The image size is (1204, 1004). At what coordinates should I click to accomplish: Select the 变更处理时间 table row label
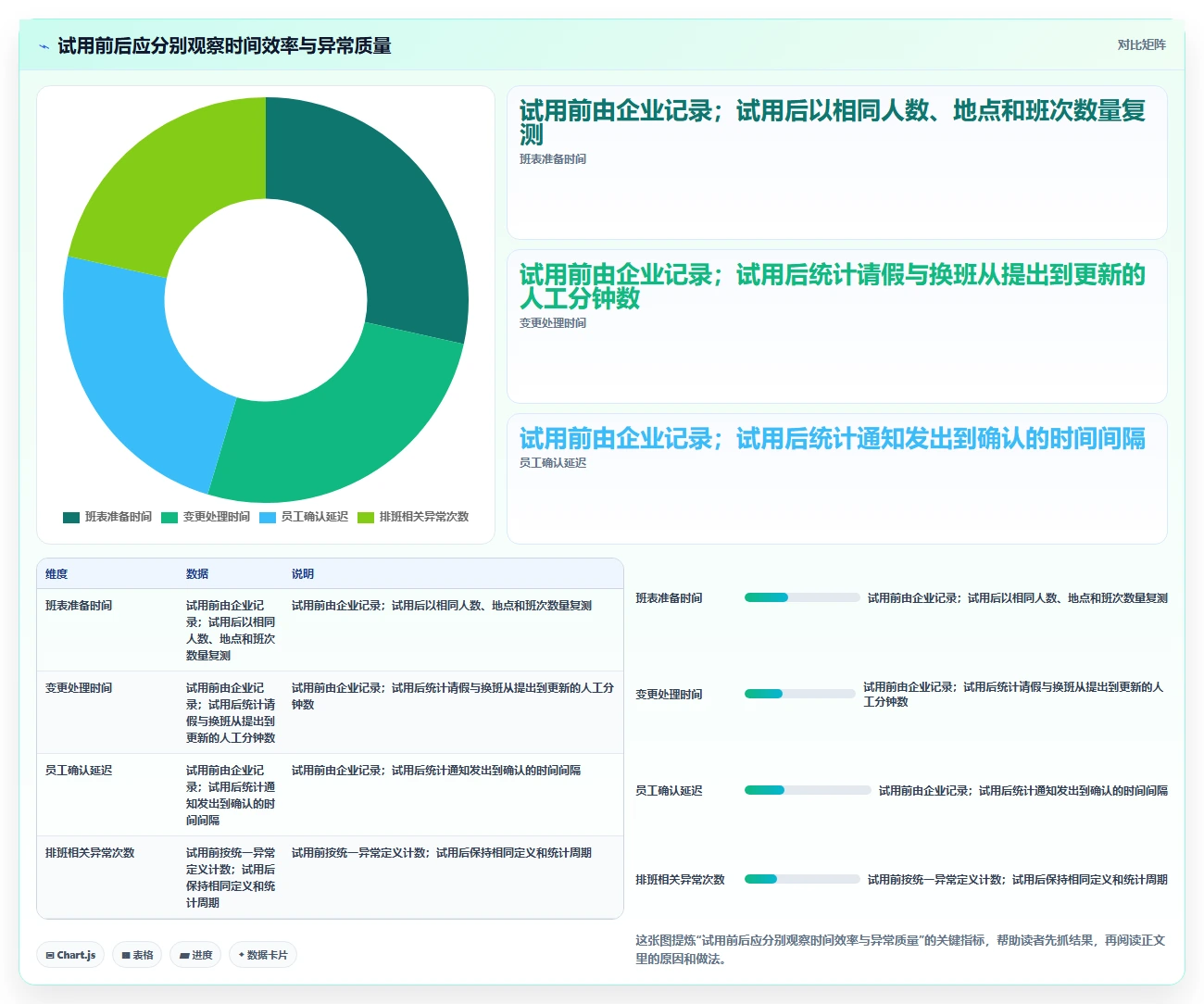(79, 688)
